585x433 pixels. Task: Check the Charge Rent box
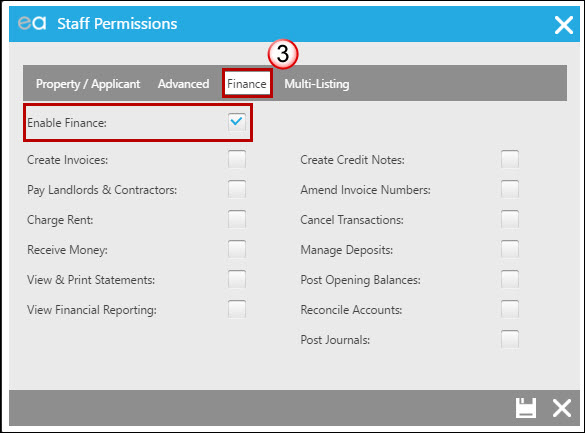(237, 219)
